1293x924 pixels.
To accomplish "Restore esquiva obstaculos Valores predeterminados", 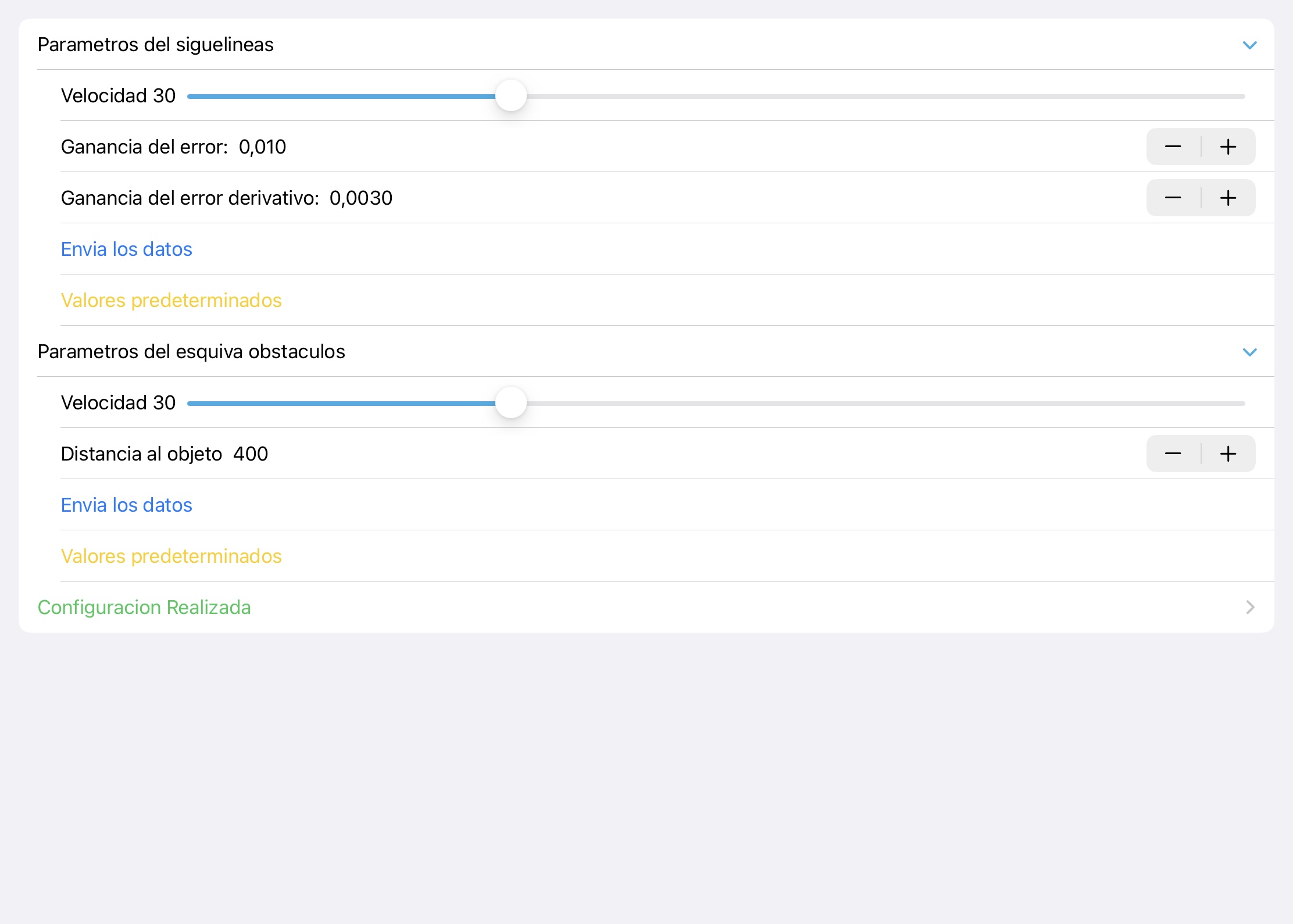I will click(x=171, y=556).
